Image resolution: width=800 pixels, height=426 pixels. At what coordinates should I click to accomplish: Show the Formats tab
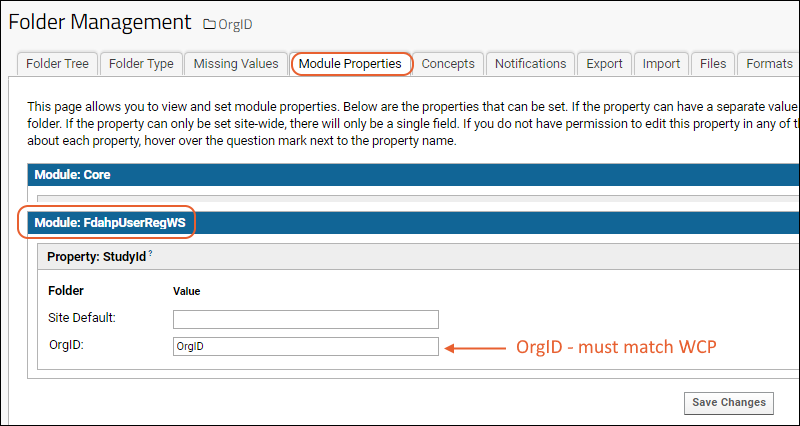[768, 64]
